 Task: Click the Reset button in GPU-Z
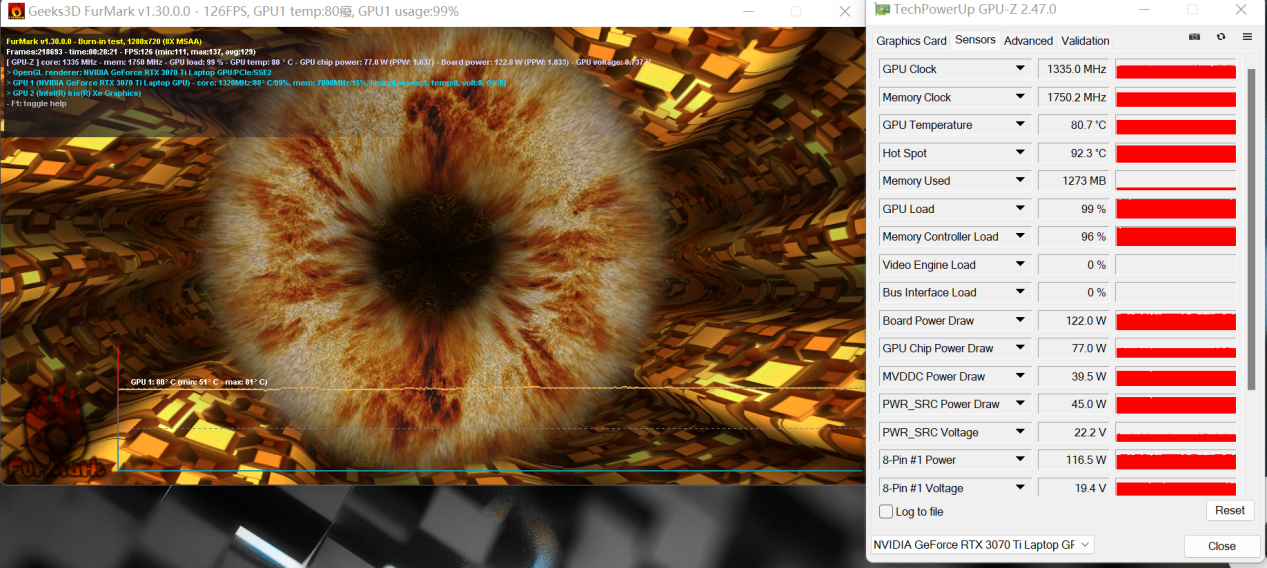pos(1230,510)
